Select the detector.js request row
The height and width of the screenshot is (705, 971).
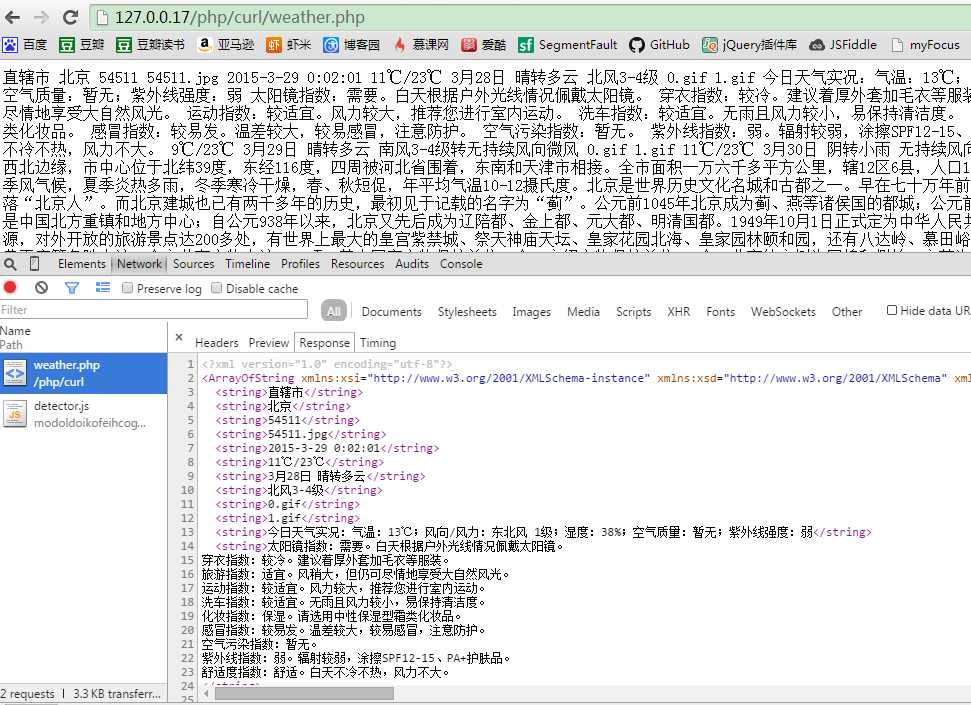pyautogui.click(x=84, y=414)
